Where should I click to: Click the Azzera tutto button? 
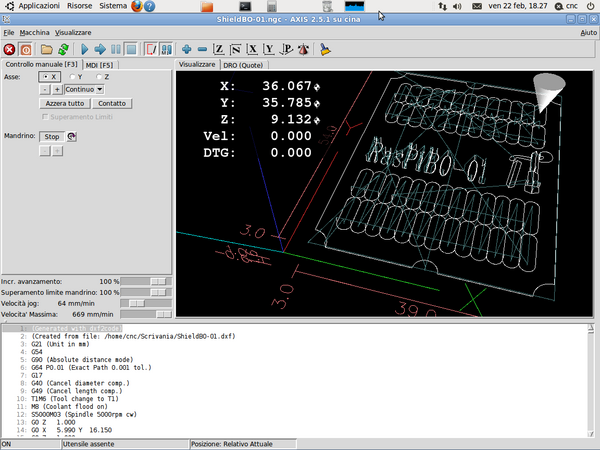(65, 103)
